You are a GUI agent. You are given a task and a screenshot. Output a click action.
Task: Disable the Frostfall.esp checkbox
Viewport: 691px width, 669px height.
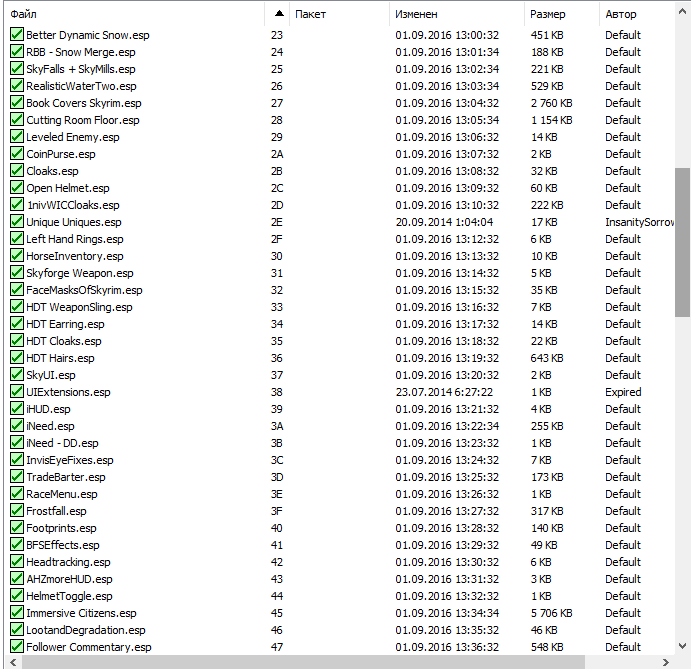[17, 510]
